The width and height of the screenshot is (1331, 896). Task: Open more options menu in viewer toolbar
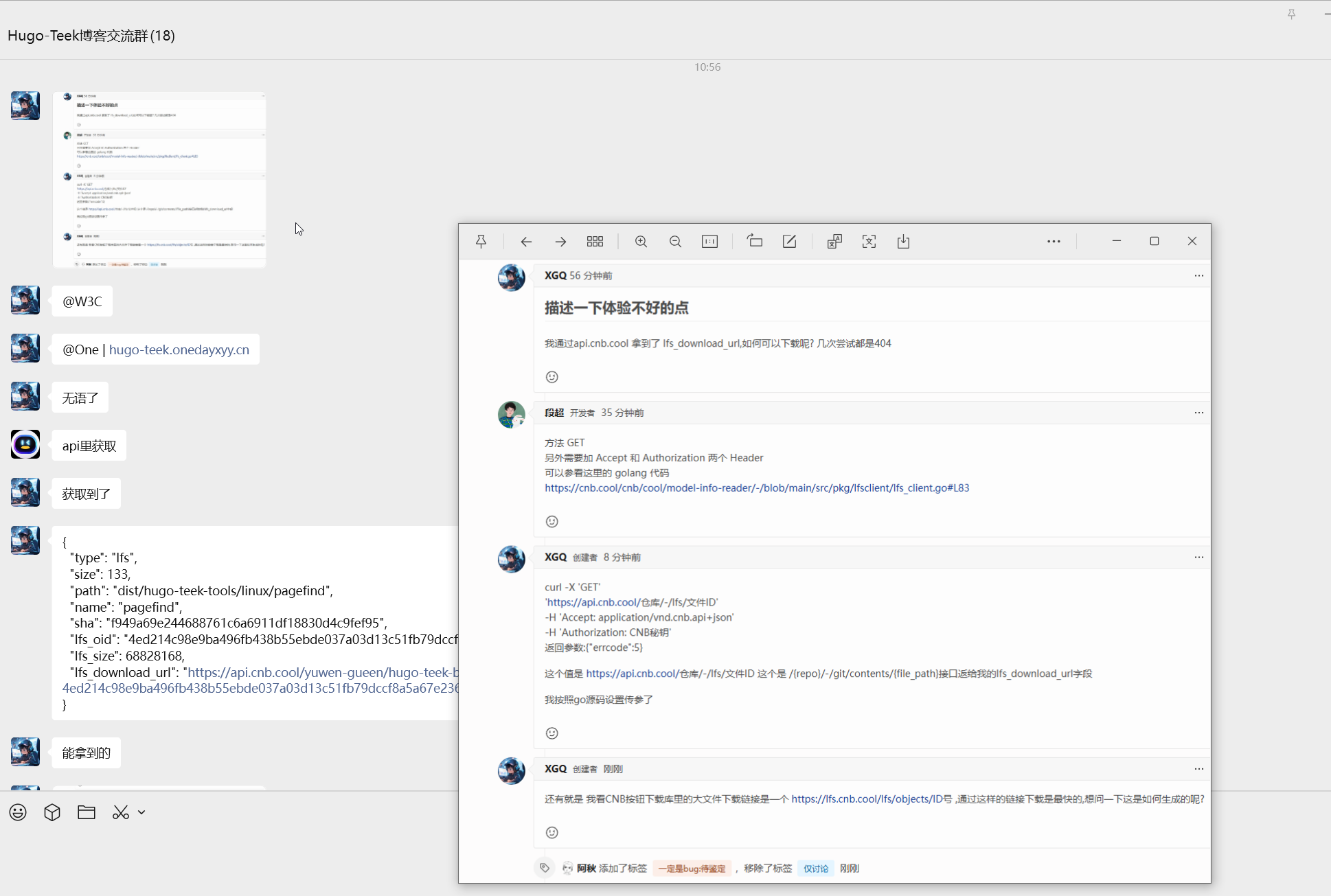click(x=1054, y=242)
